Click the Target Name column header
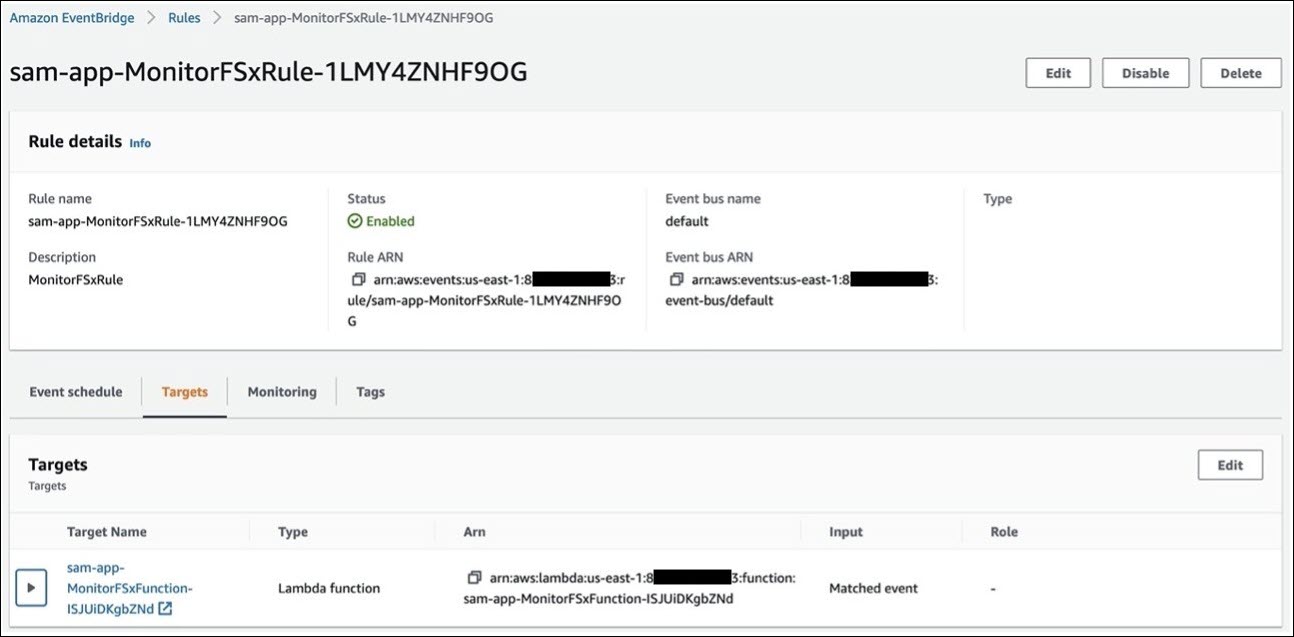 107,532
